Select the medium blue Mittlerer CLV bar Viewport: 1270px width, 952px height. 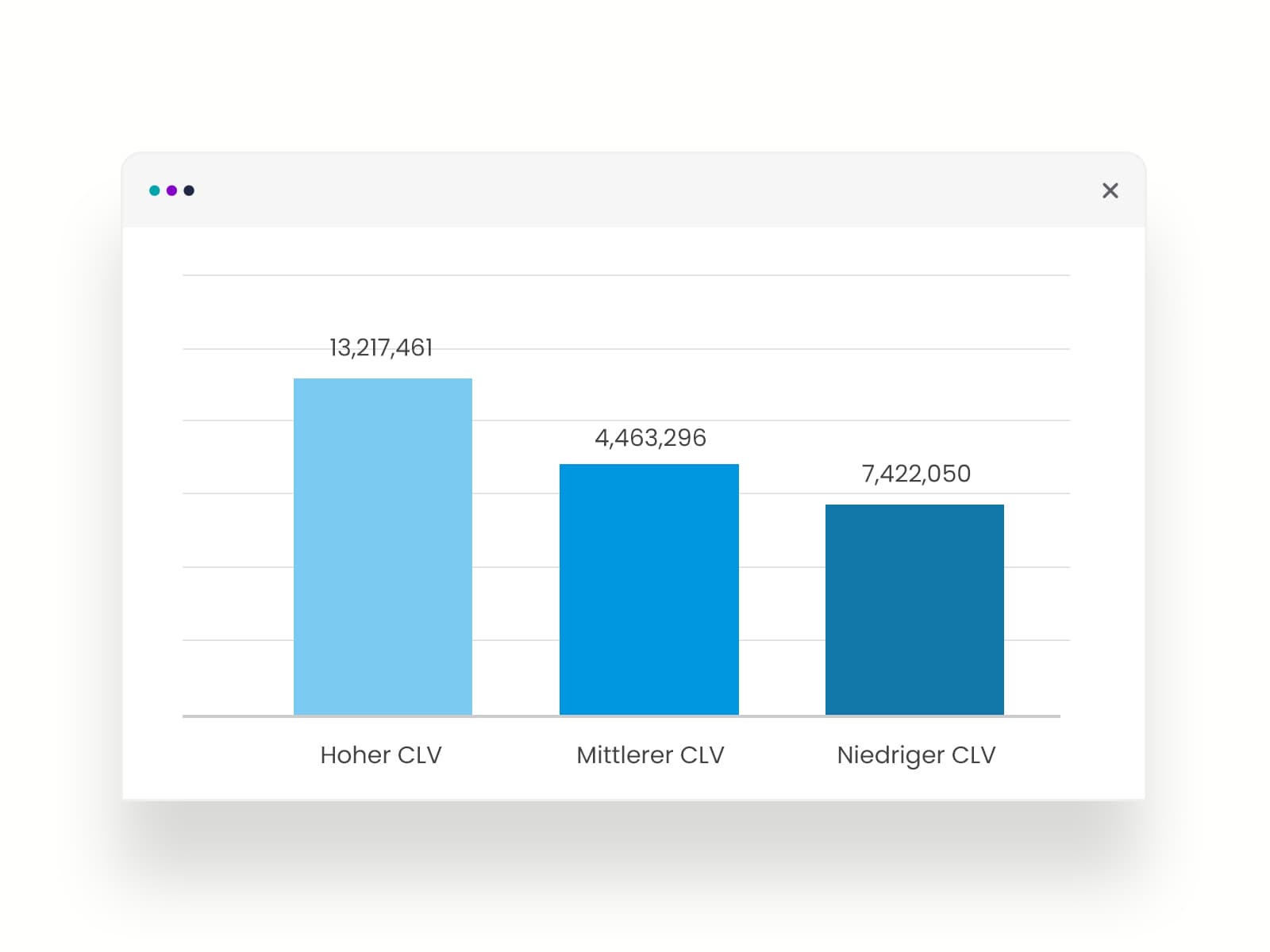[648, 587]
